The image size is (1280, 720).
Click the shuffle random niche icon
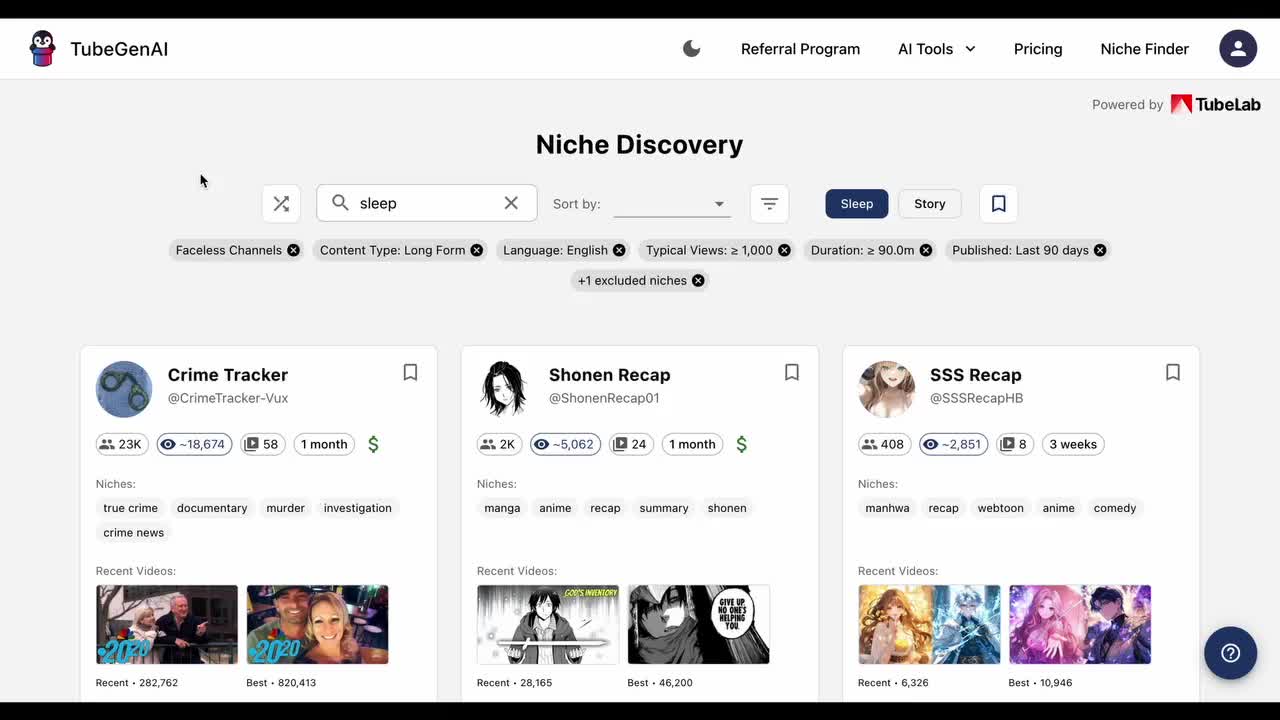point(281,204)
